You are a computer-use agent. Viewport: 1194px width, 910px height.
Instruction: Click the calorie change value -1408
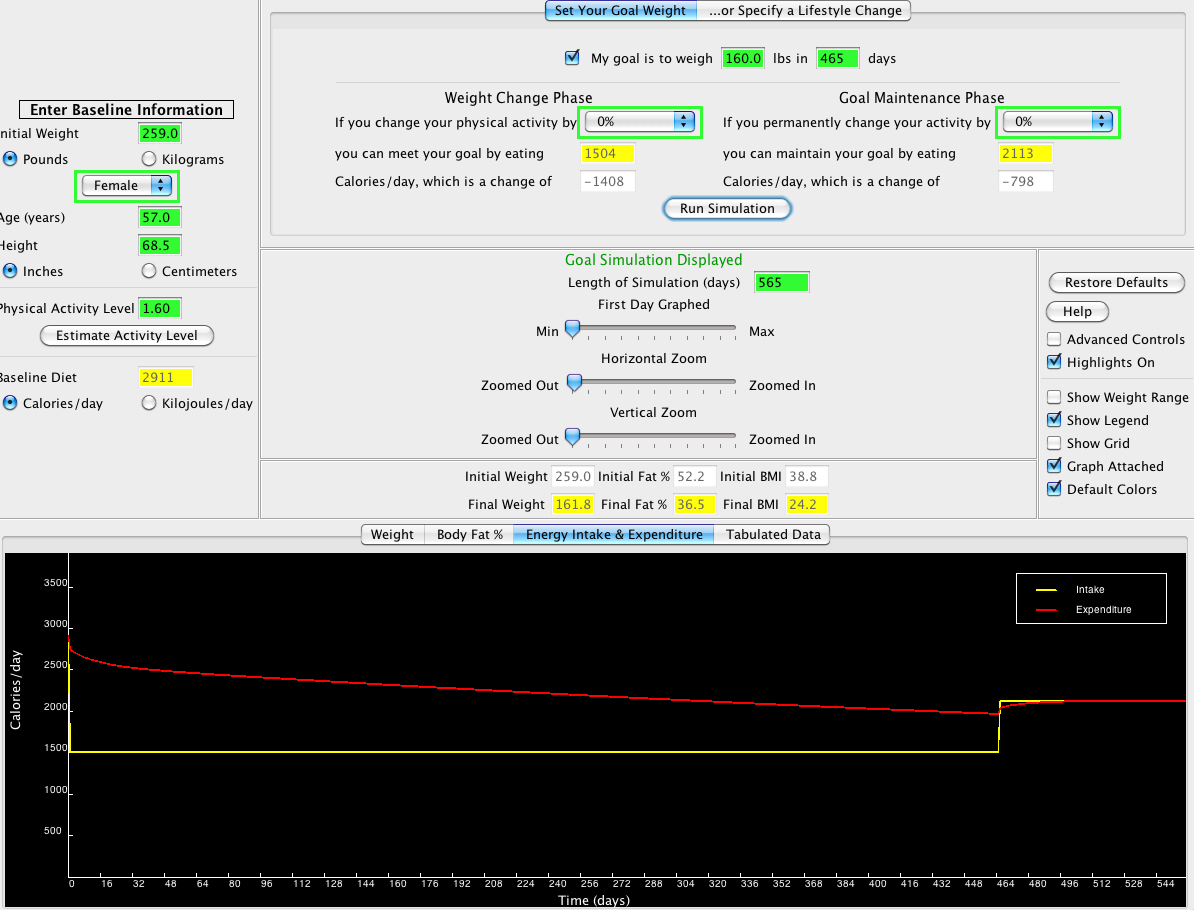pos(607,181)
